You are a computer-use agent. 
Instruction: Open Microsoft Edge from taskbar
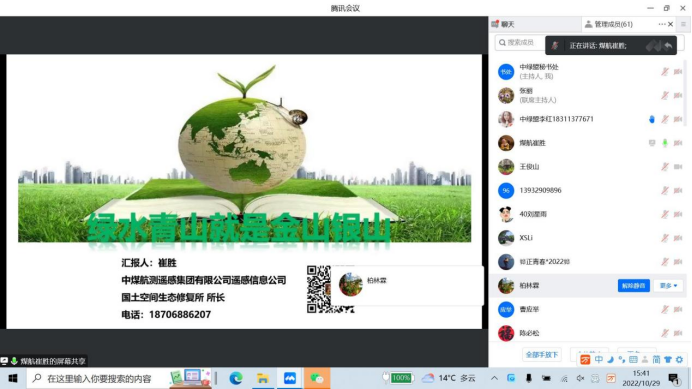[236, 378]
